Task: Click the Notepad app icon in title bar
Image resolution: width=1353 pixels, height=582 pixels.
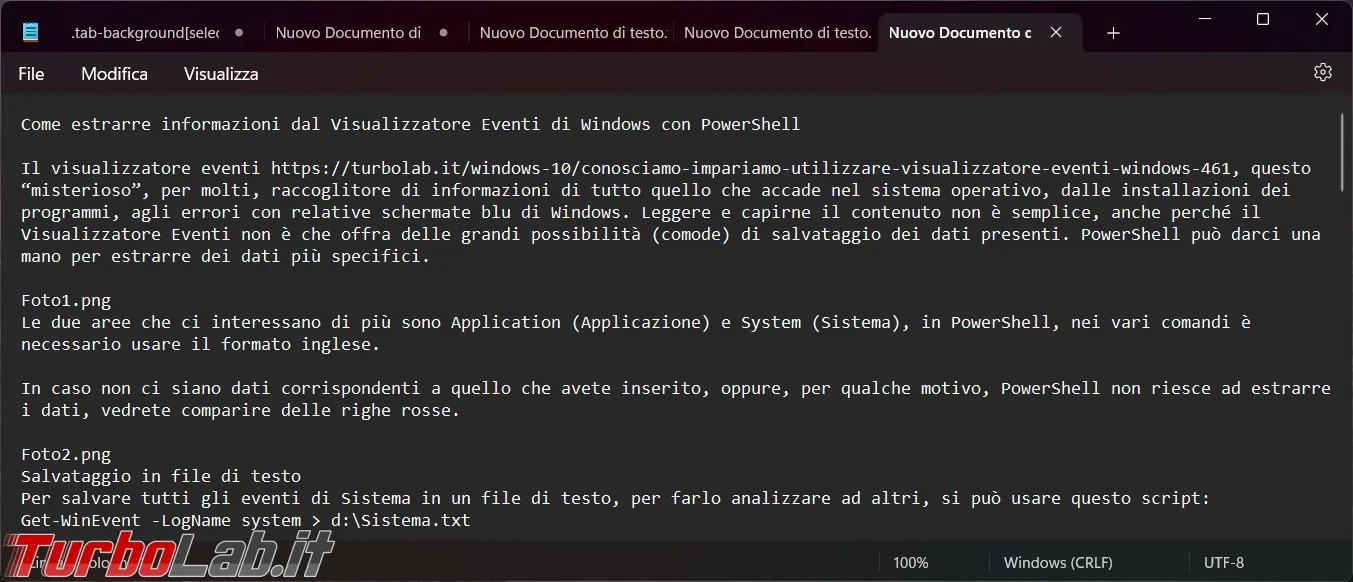Action: point(31,32)
